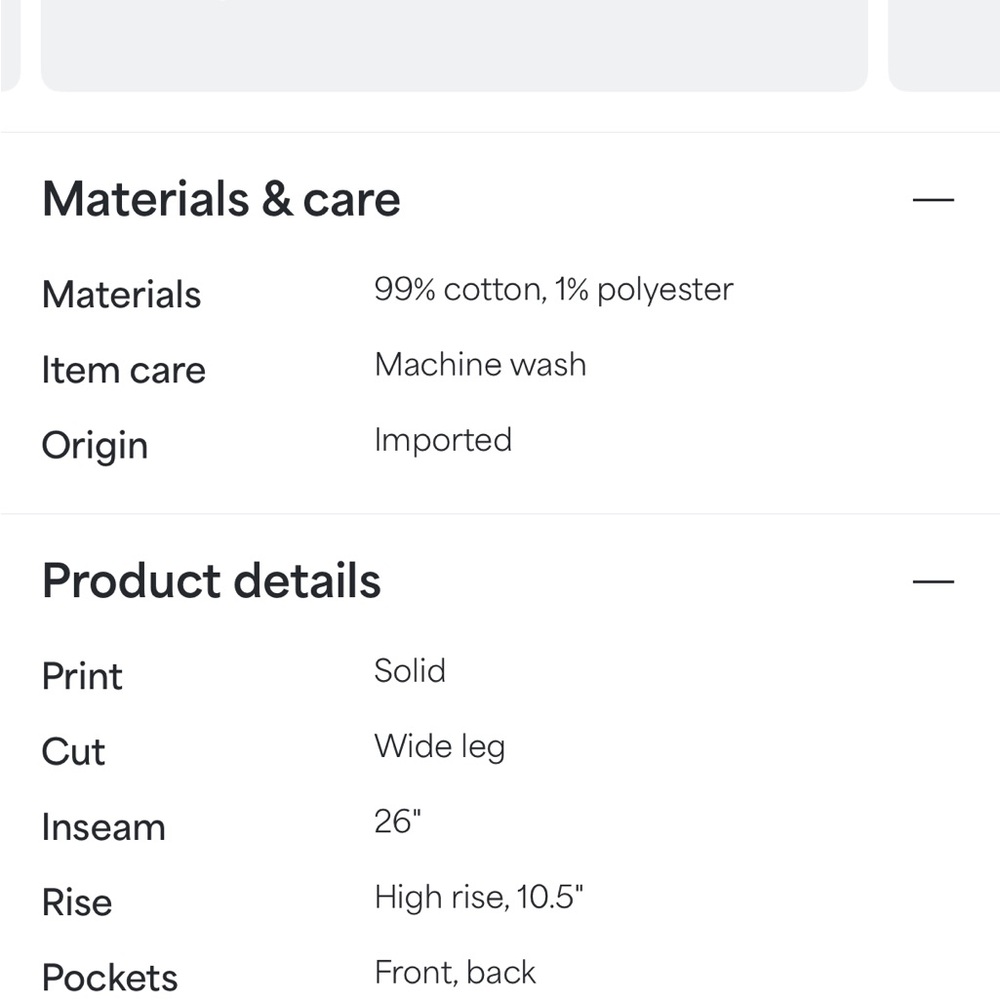The image size is (1000, 1000).
Task: Click the Wide leg value
Action: tap(439, 747)
